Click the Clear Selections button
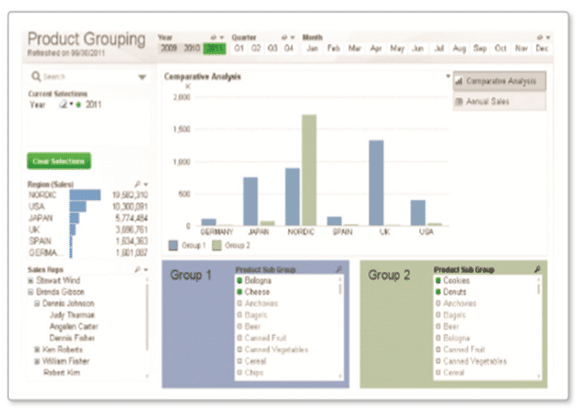 click(59, 161)
